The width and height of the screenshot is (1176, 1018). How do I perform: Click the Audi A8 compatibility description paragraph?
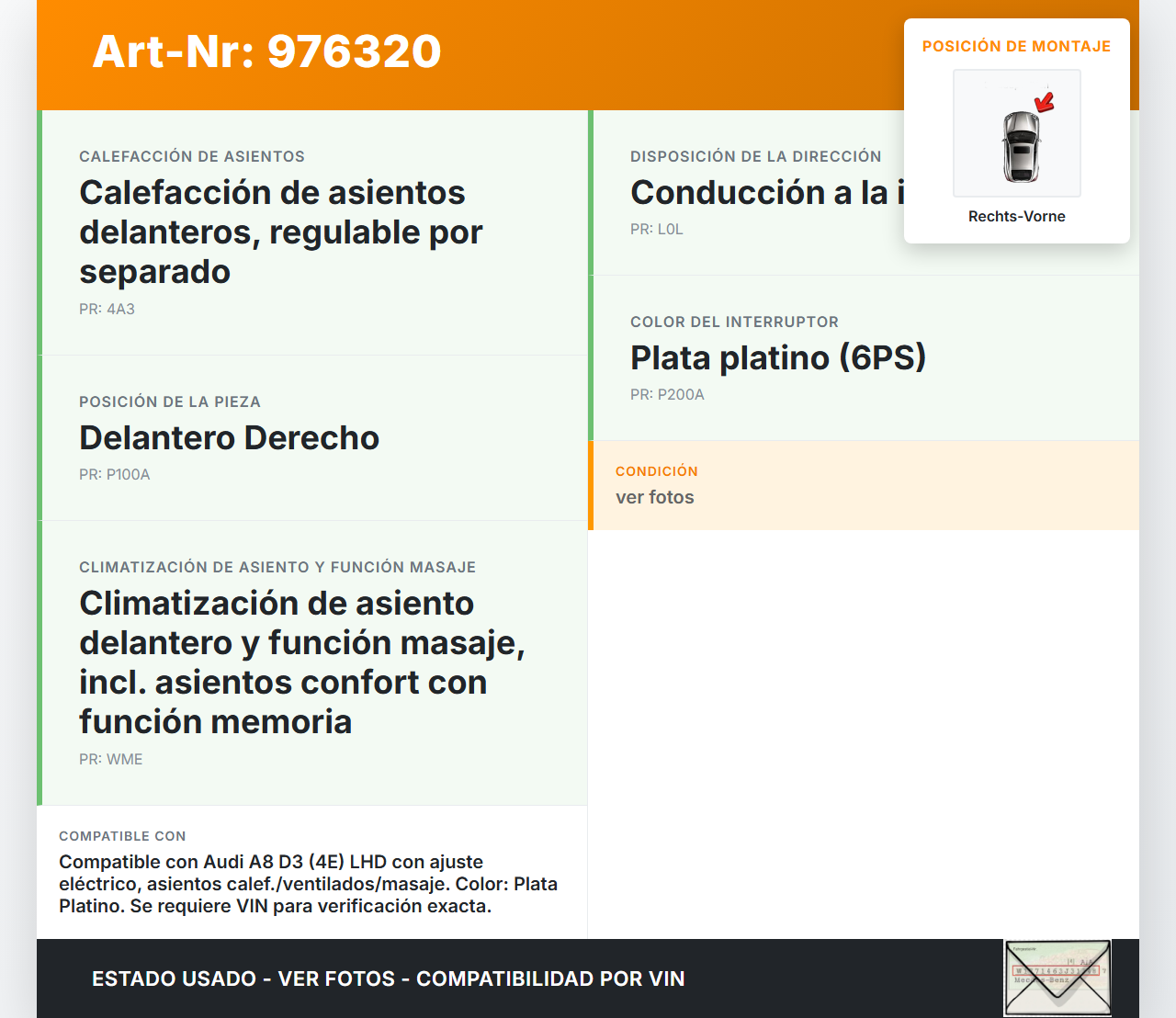click(308, 884)
